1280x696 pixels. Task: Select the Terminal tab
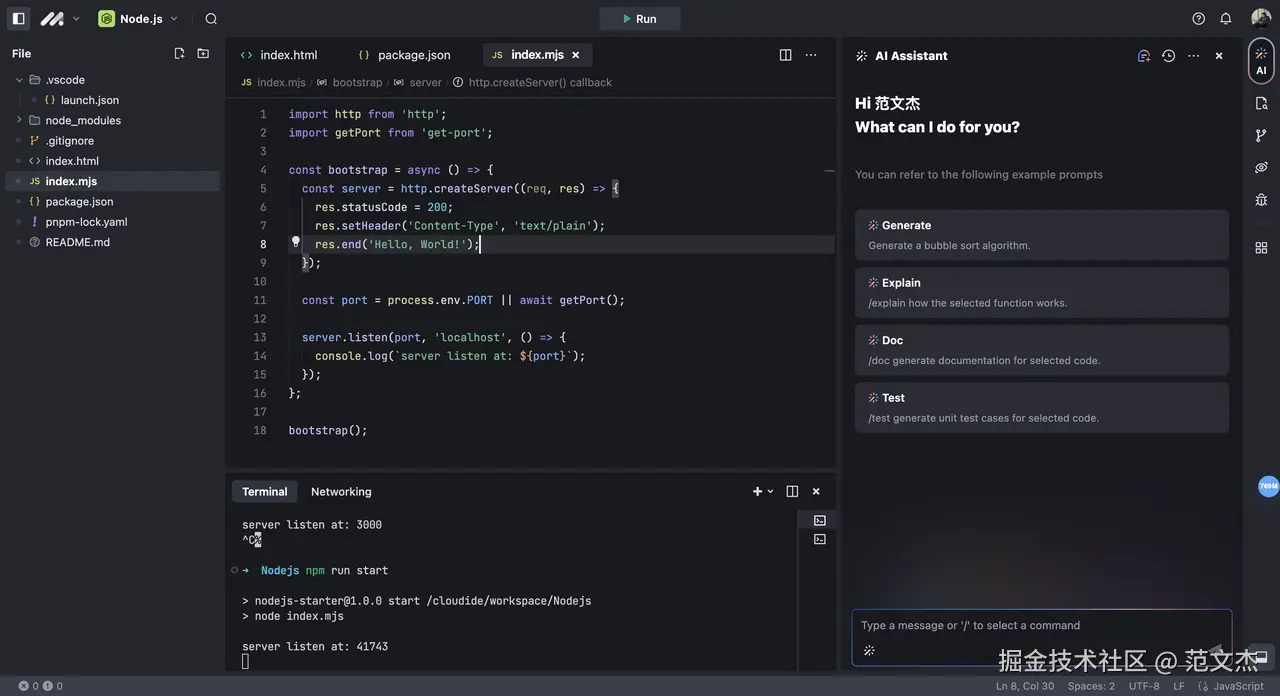click(x=264, y=491)
